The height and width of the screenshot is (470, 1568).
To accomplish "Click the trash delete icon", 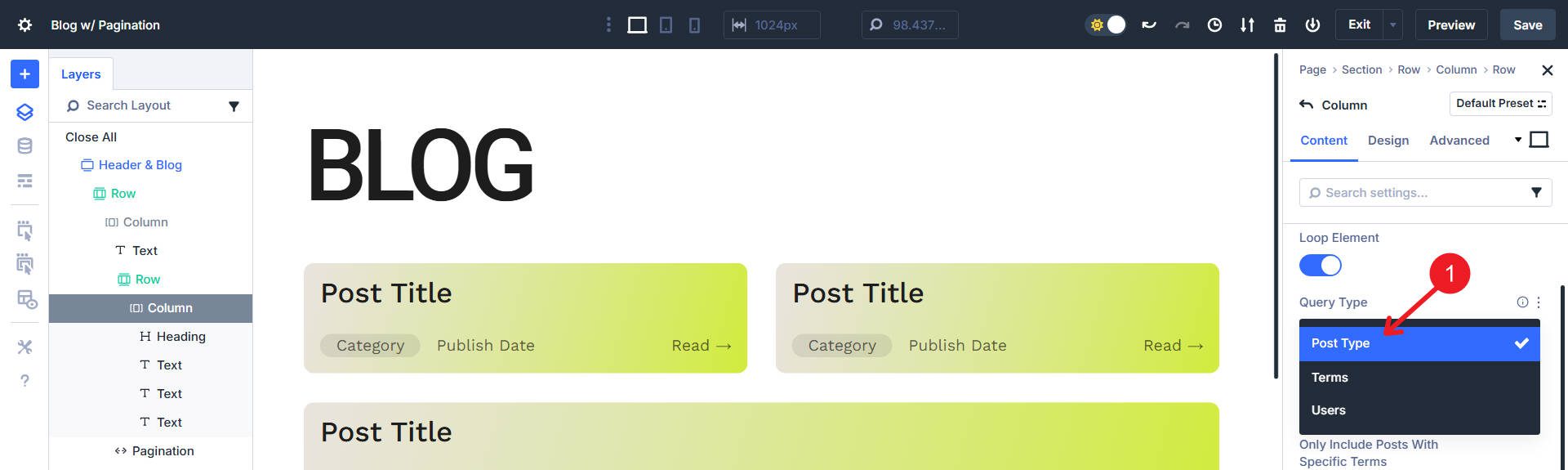I will 1280,25.
